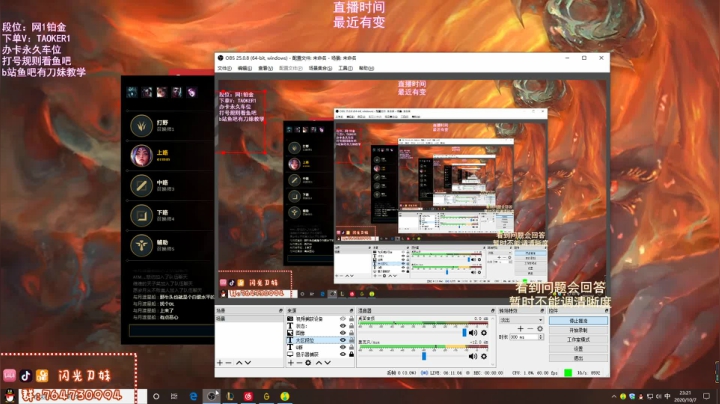
Task: Open 帮助(H) menu in OBS
Action: tap(366, 68)
